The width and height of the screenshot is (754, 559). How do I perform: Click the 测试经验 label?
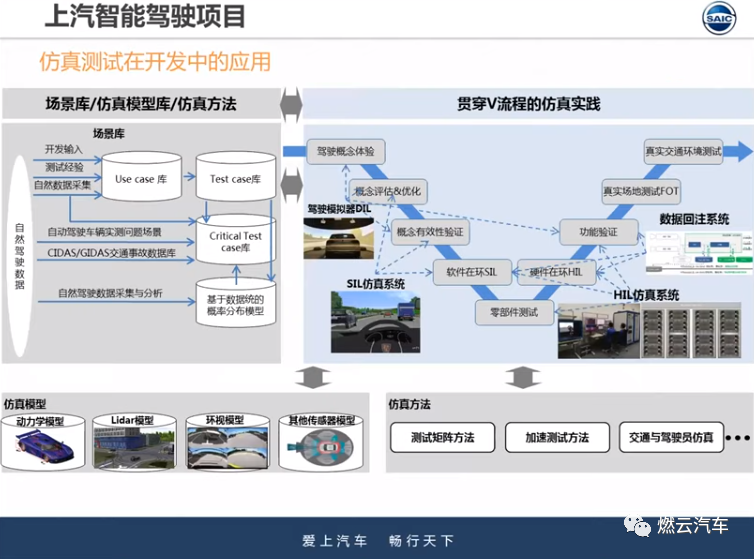[x=64, y=167]
